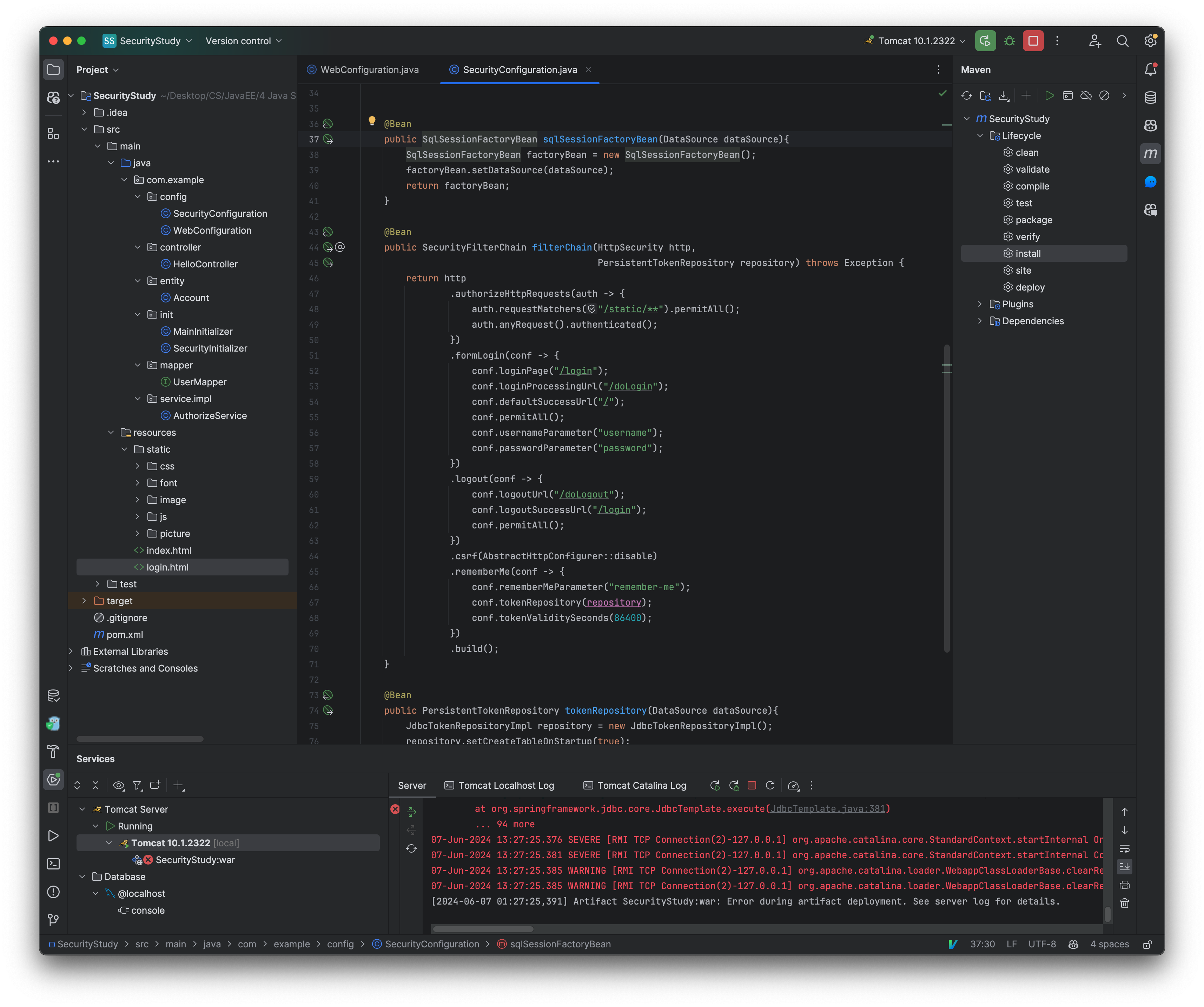Toggle the read-only lock in status bar
The height and width of the screenshot is (1007, 1204).
point(1147,944)
